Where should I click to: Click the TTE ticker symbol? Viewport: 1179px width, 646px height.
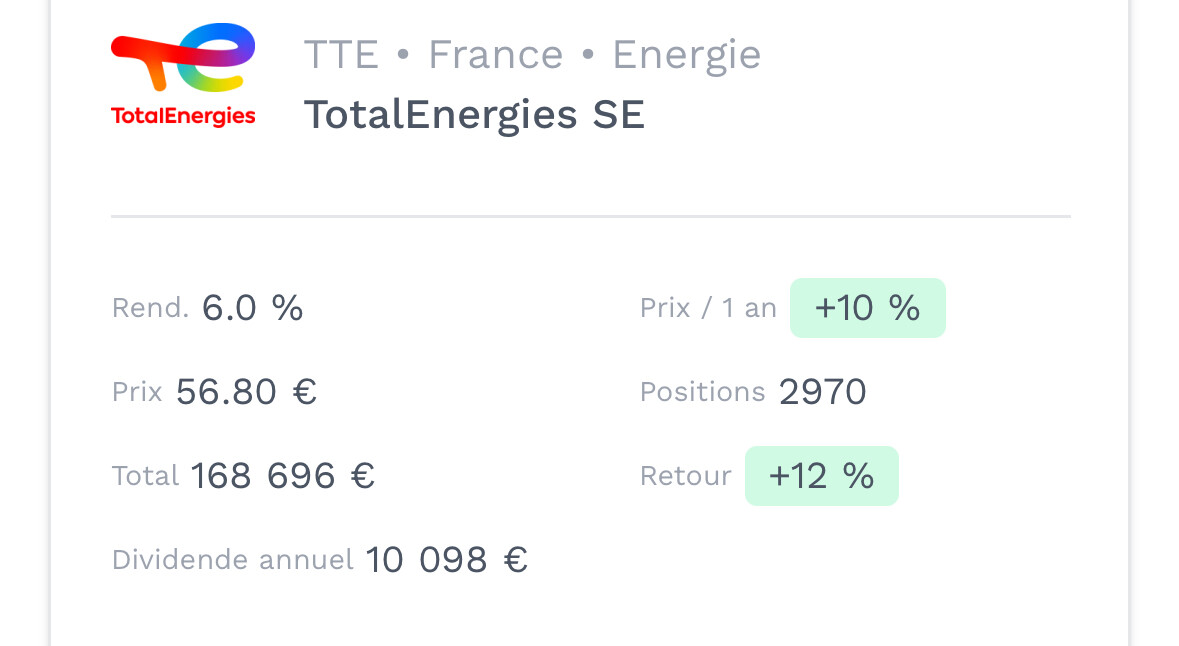pyautogui.click(x=341, y=55)
